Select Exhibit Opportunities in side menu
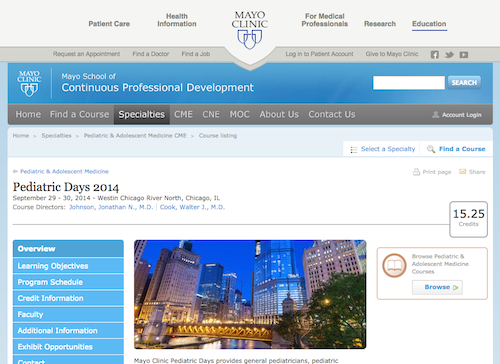500x364 pixels. pos(68,347)
